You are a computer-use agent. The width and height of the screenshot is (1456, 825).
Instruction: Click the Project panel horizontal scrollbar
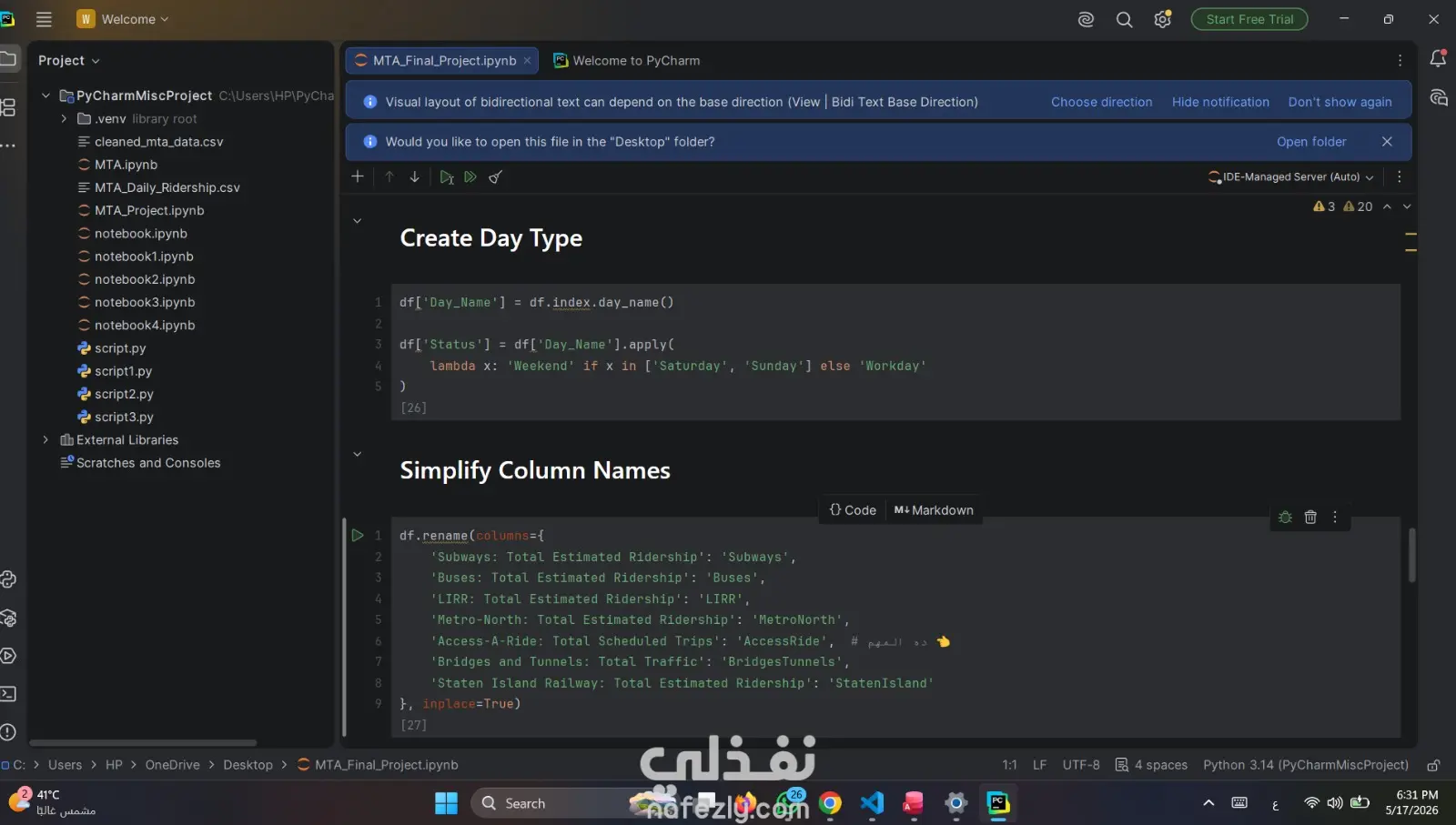[143, 742]
